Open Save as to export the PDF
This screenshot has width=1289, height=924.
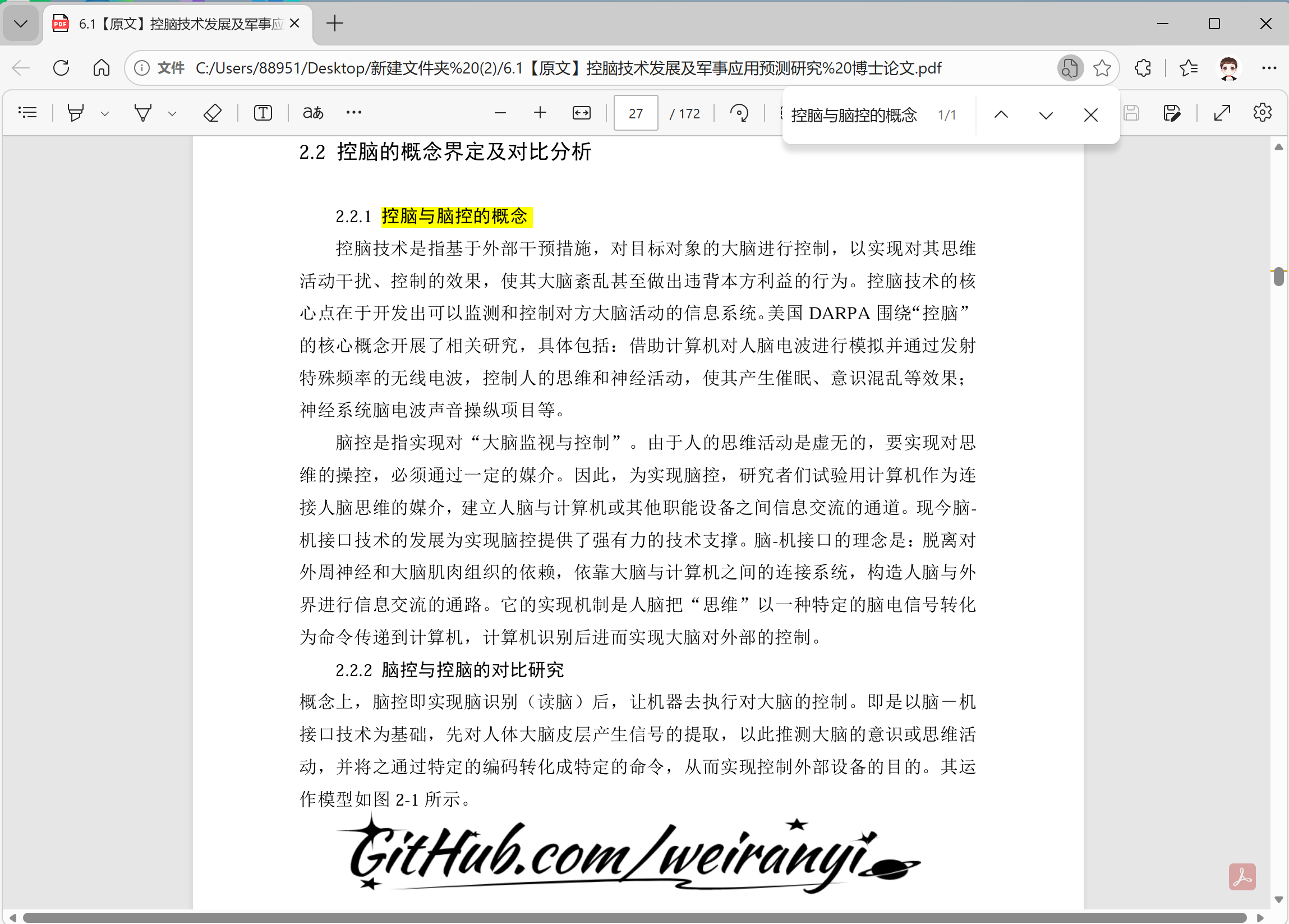[1171, 113]
